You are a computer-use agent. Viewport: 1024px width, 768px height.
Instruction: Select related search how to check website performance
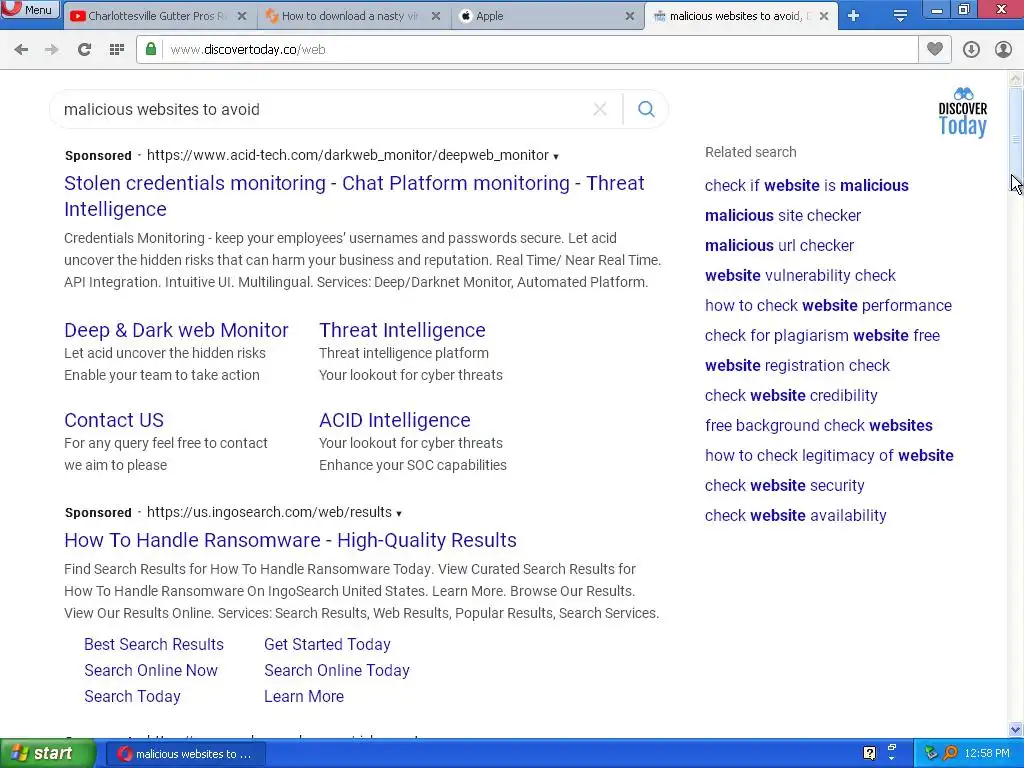pyautogui.click(x=828, y=306)
